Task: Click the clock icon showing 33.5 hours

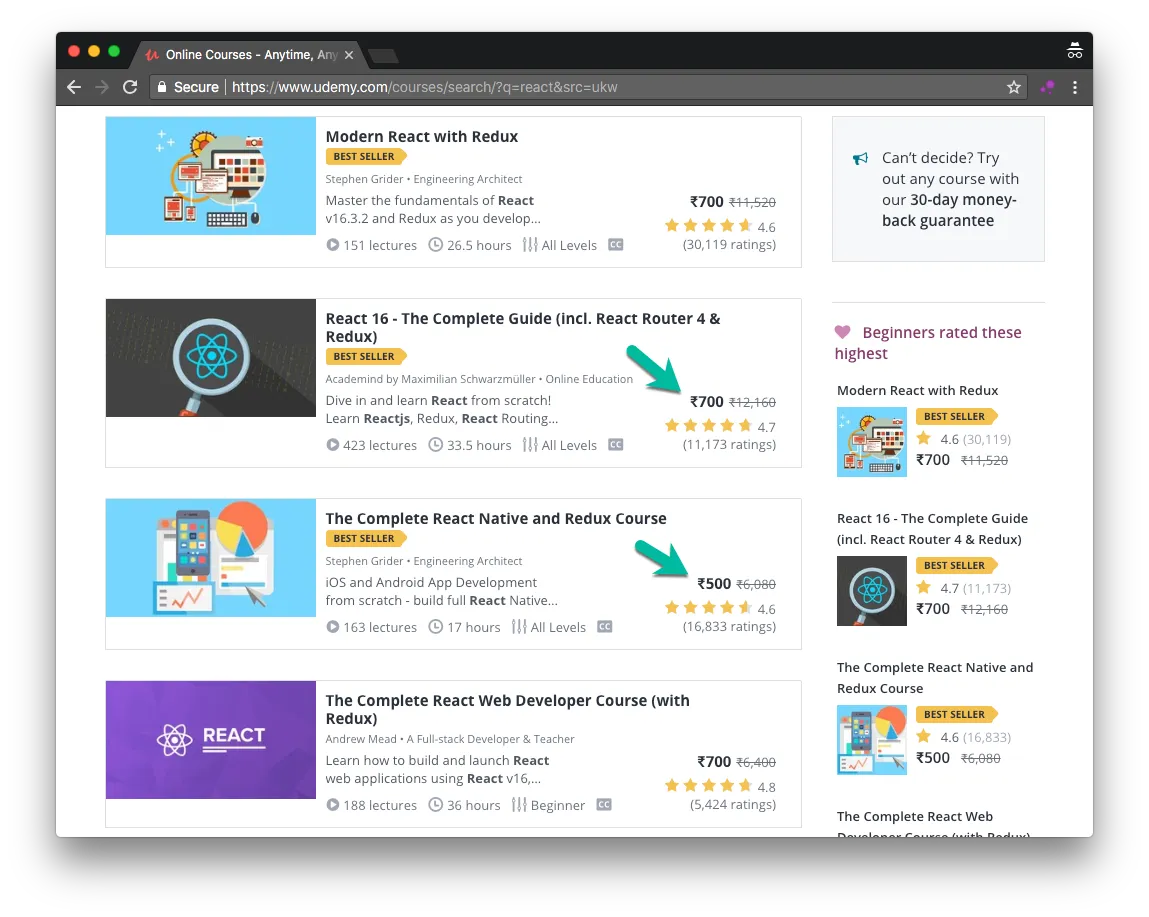Action: coord(436,445)
